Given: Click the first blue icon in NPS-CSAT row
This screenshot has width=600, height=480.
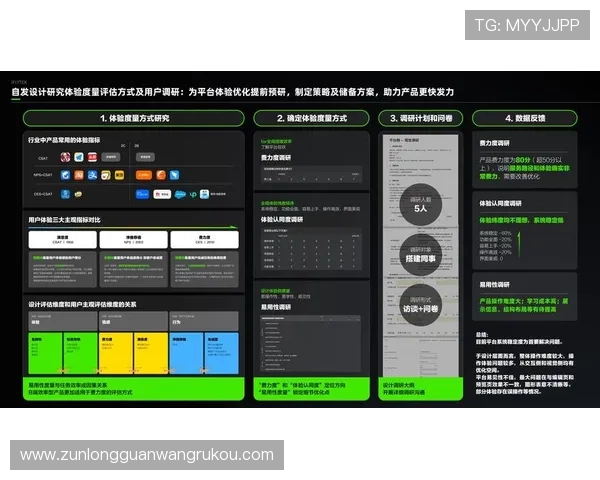Looking at the screenshot, I should click(65, 175).
